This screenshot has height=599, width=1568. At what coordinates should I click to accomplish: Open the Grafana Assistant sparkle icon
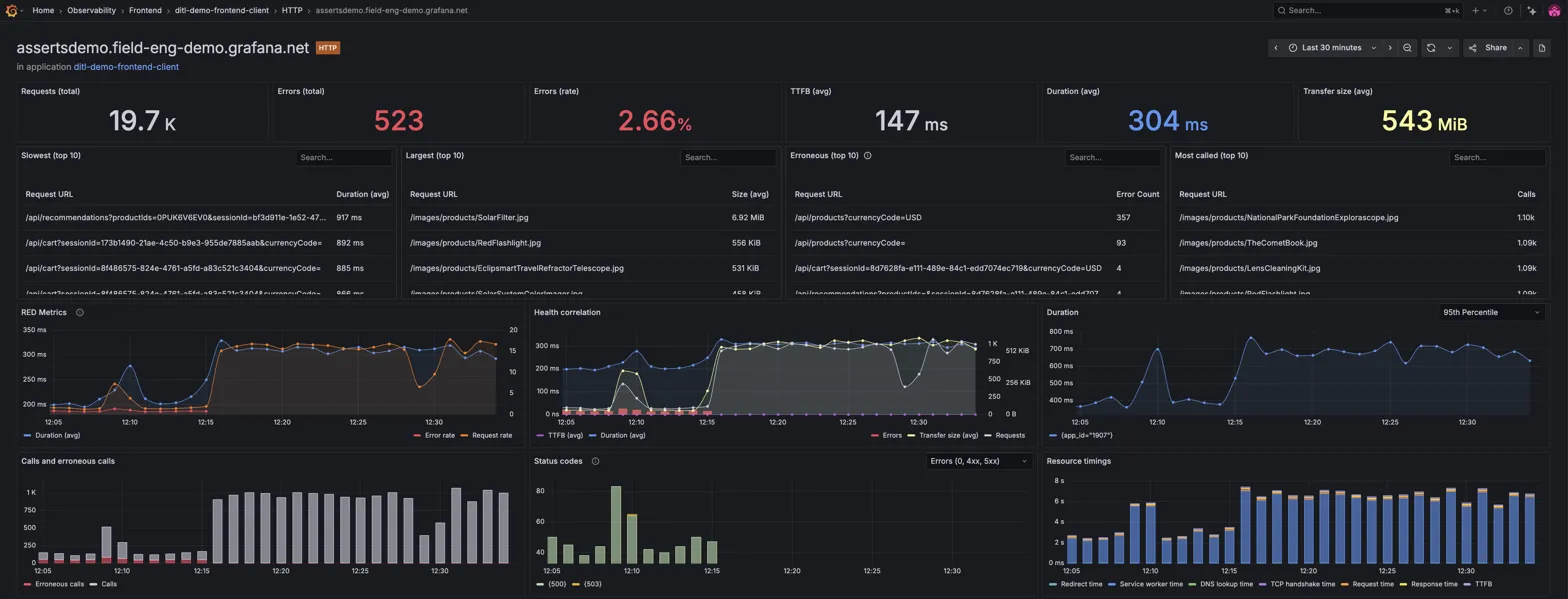1531,10
